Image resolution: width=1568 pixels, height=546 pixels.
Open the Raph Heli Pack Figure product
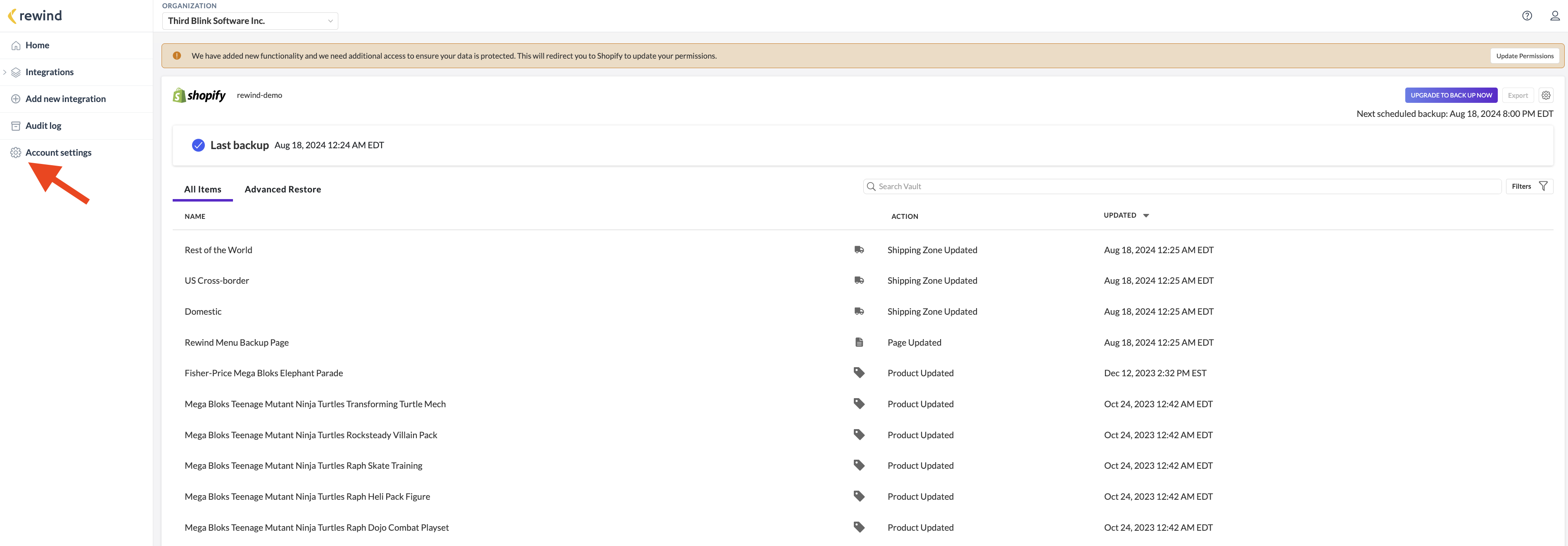click(x=307, y=497)
